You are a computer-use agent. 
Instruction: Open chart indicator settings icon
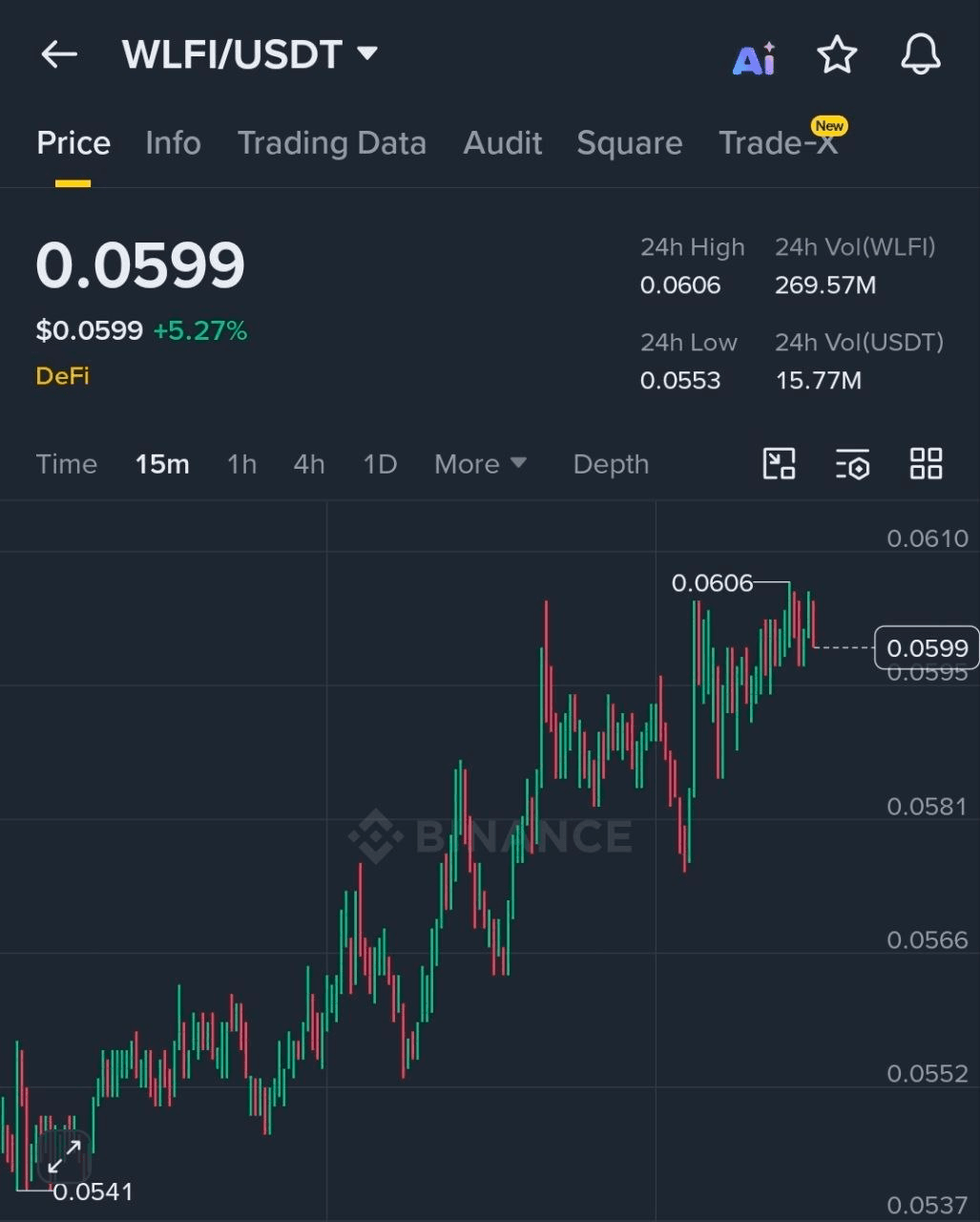pos(852,464)
